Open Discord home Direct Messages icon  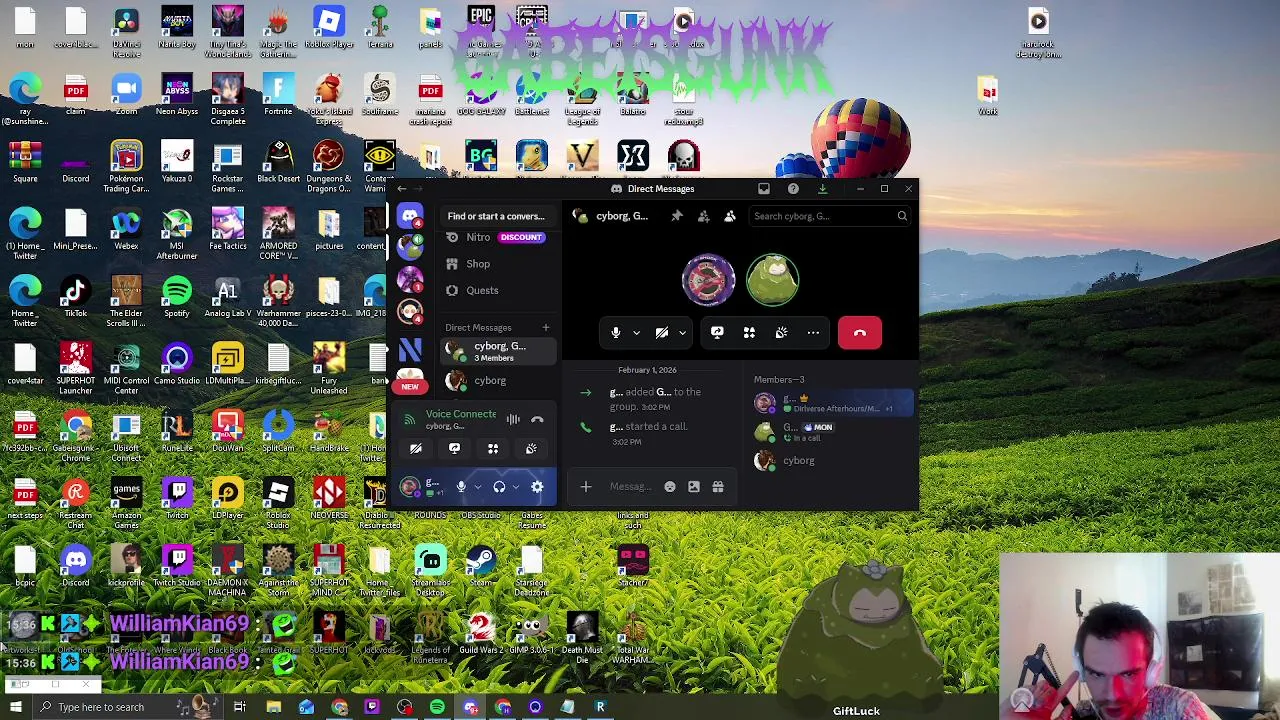[410, 216]
